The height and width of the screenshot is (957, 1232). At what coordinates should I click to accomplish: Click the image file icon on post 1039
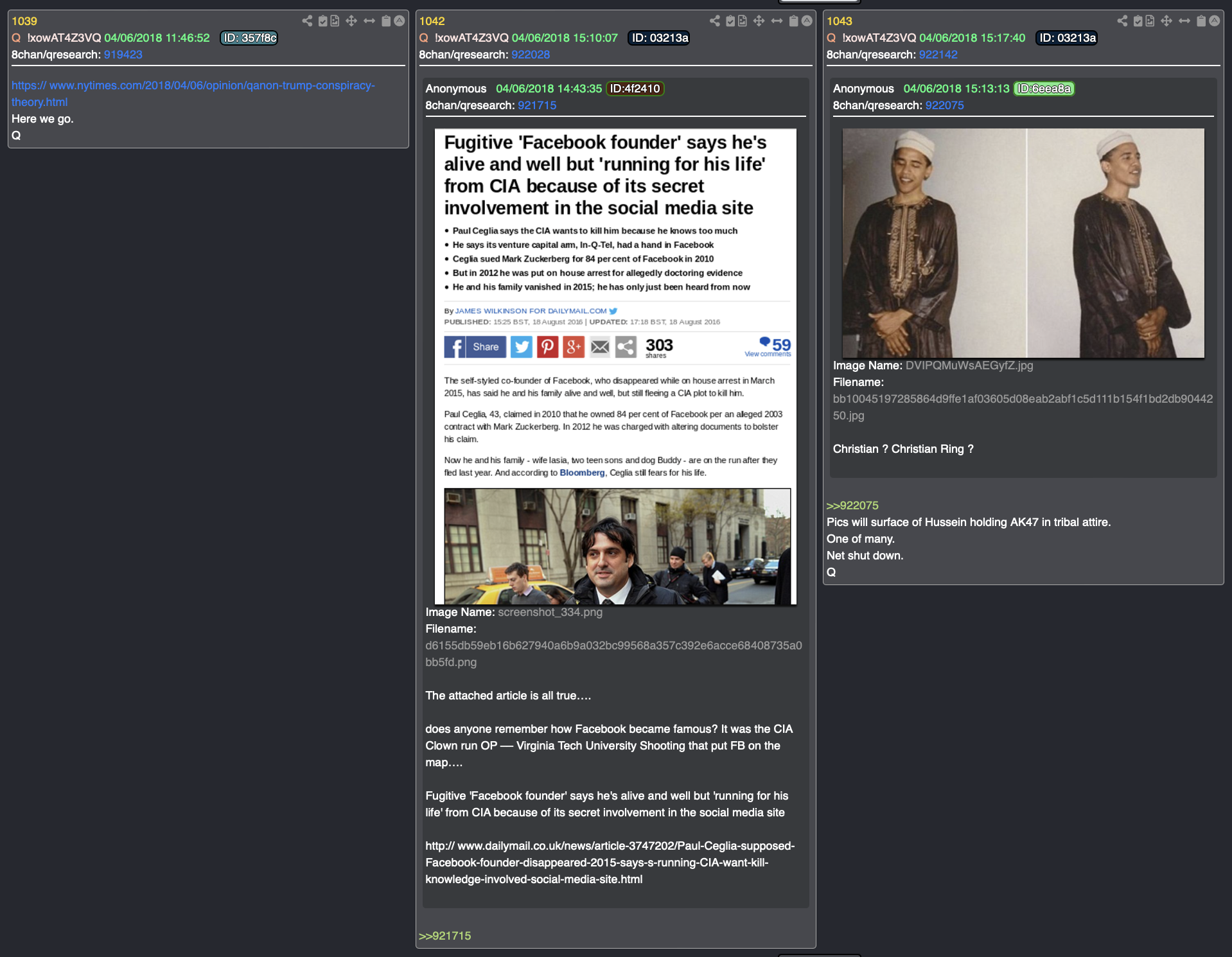[x=335, y=21]
